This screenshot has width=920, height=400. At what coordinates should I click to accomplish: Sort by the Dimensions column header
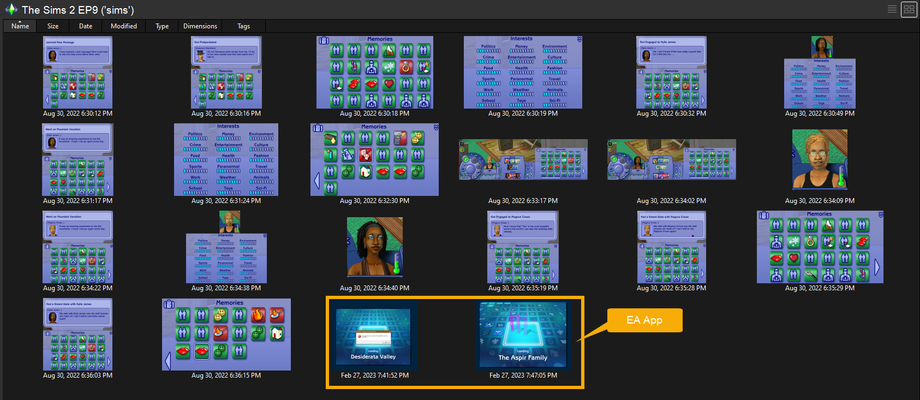[x=200, y=26]
